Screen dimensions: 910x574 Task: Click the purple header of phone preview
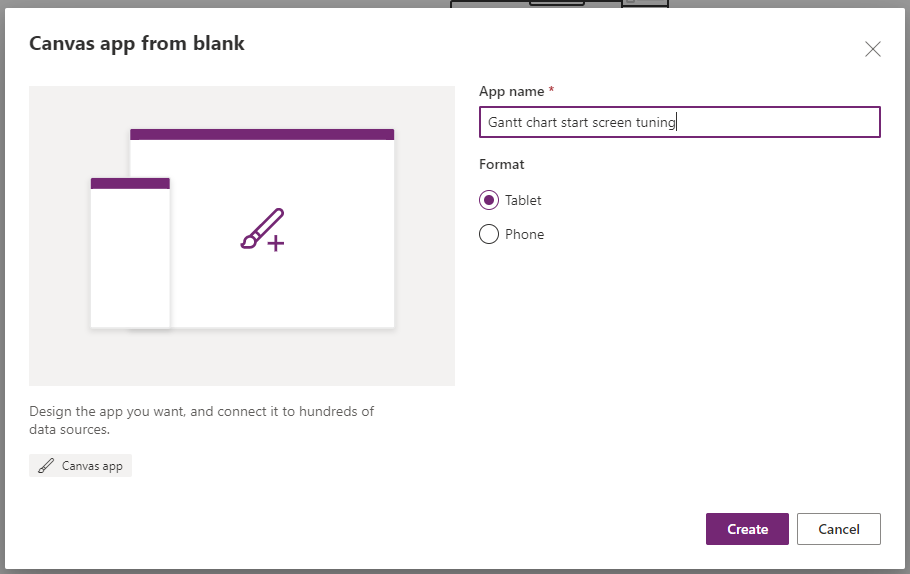130,183
